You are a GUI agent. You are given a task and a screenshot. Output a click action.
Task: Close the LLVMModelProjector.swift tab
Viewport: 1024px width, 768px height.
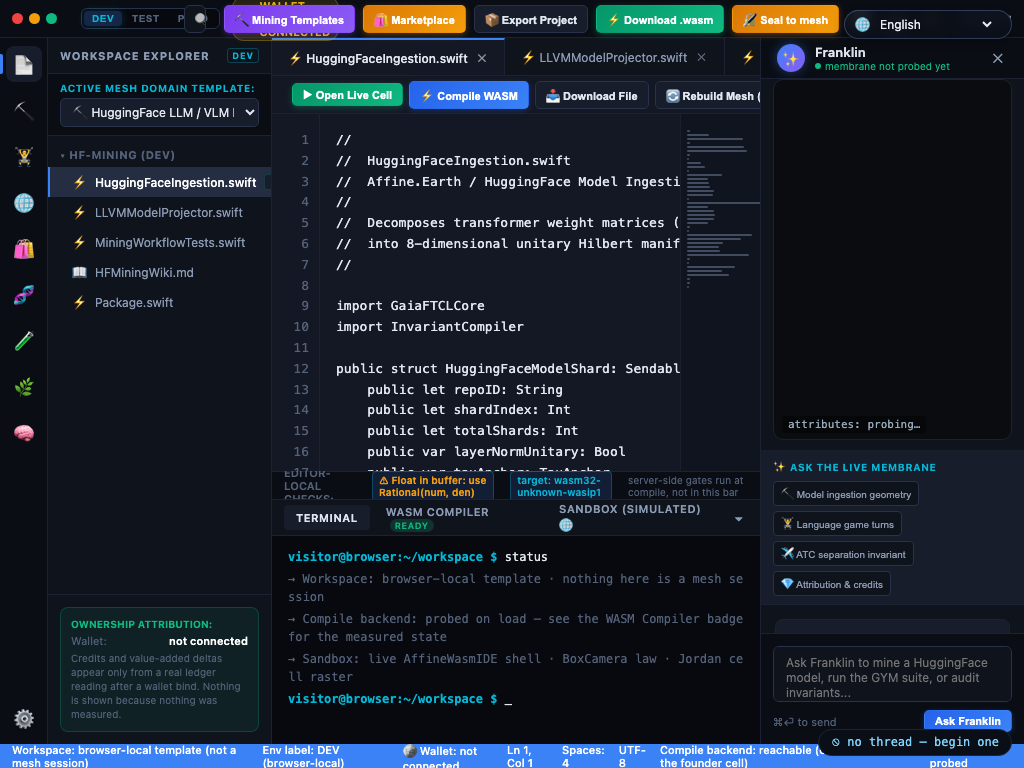coord(701,57)
